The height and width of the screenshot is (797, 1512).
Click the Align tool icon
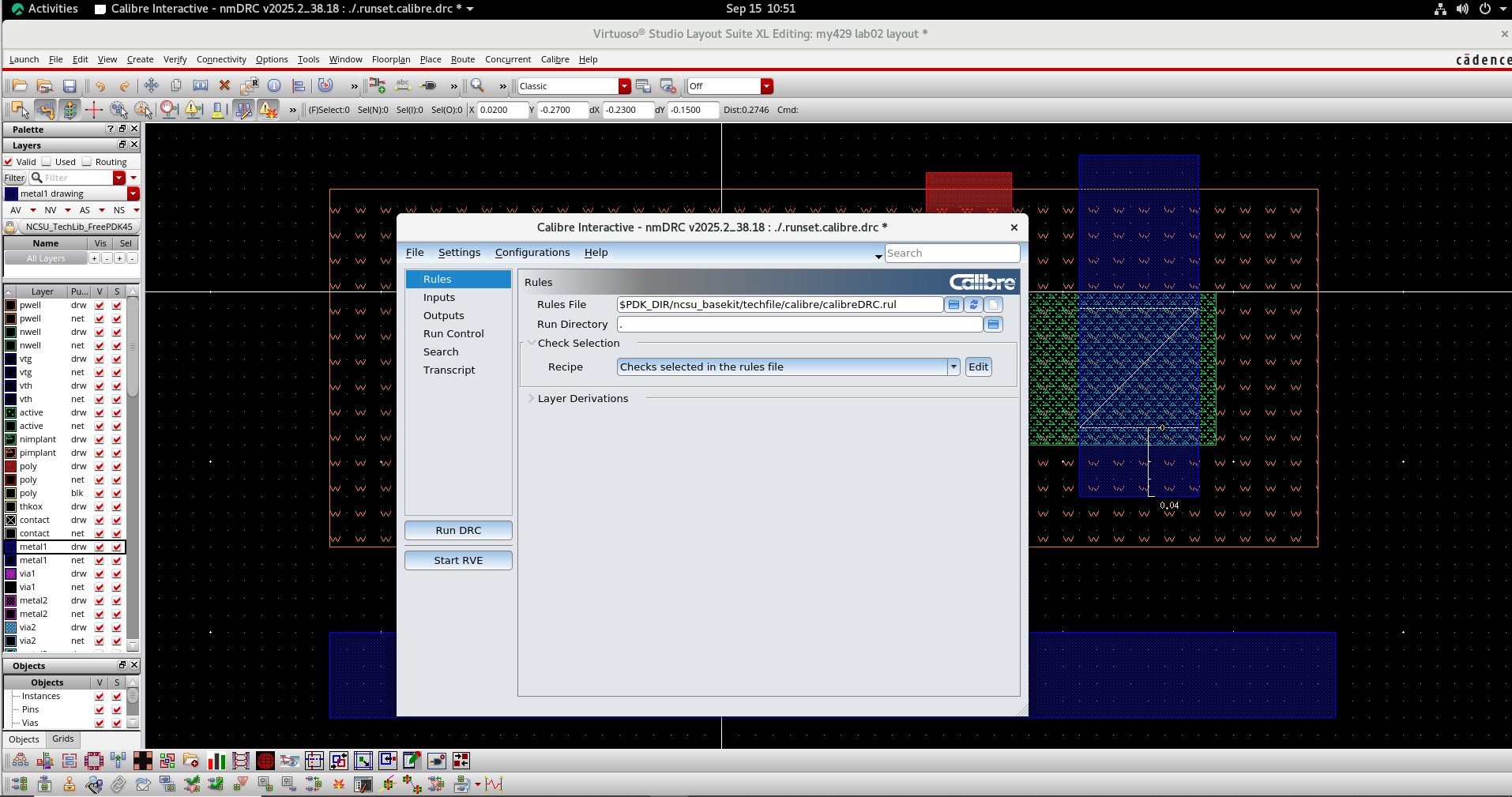299,86
